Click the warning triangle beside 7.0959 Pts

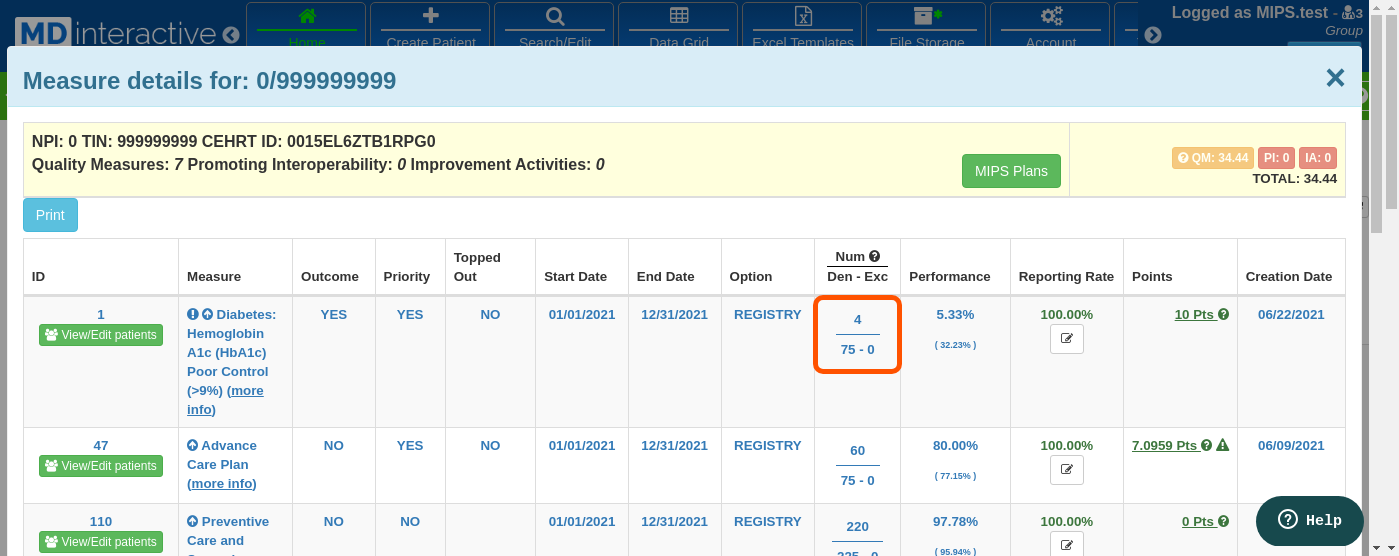point(1222,446)
